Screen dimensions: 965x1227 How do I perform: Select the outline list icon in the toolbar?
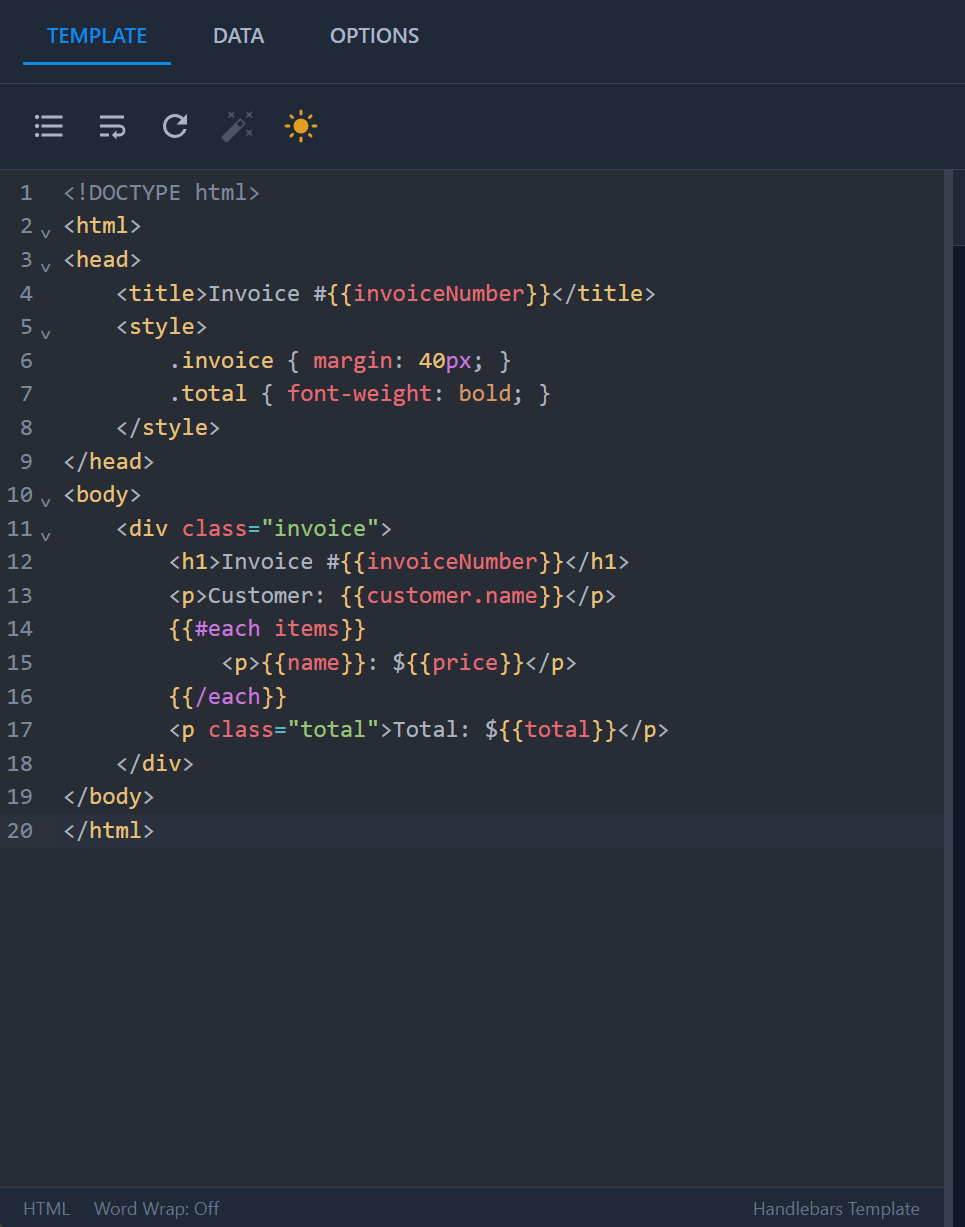pyautogui.click(x=48, y=126)
